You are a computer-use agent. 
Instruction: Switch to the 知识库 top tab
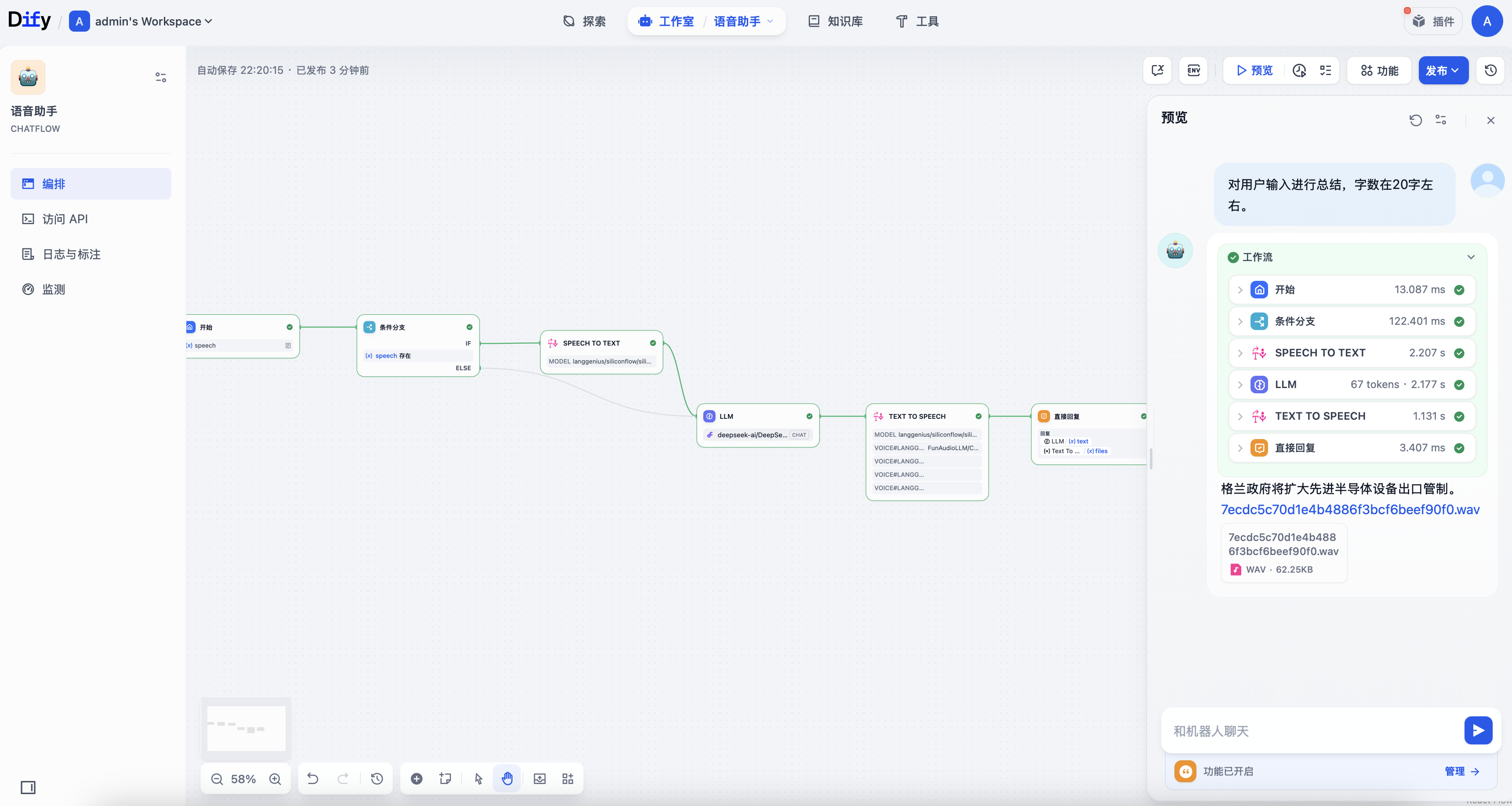(835, 22)
